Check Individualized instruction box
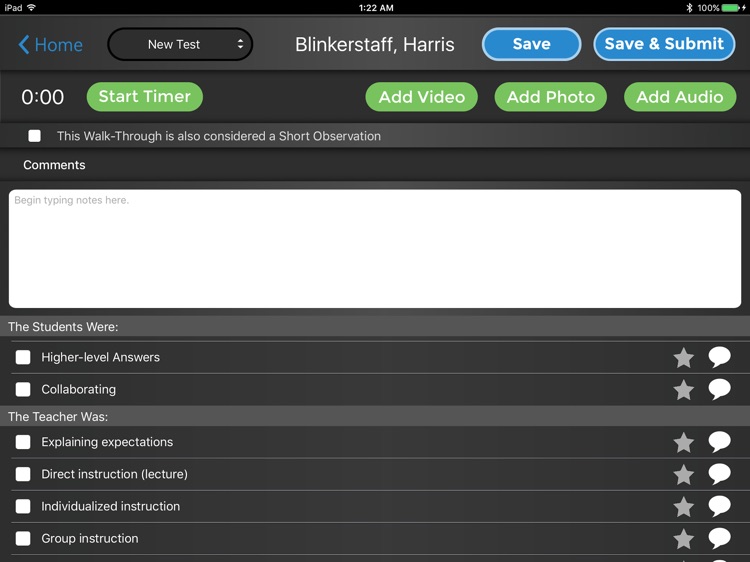This screenshot has width=750, height=562. [x=23, y=506]
